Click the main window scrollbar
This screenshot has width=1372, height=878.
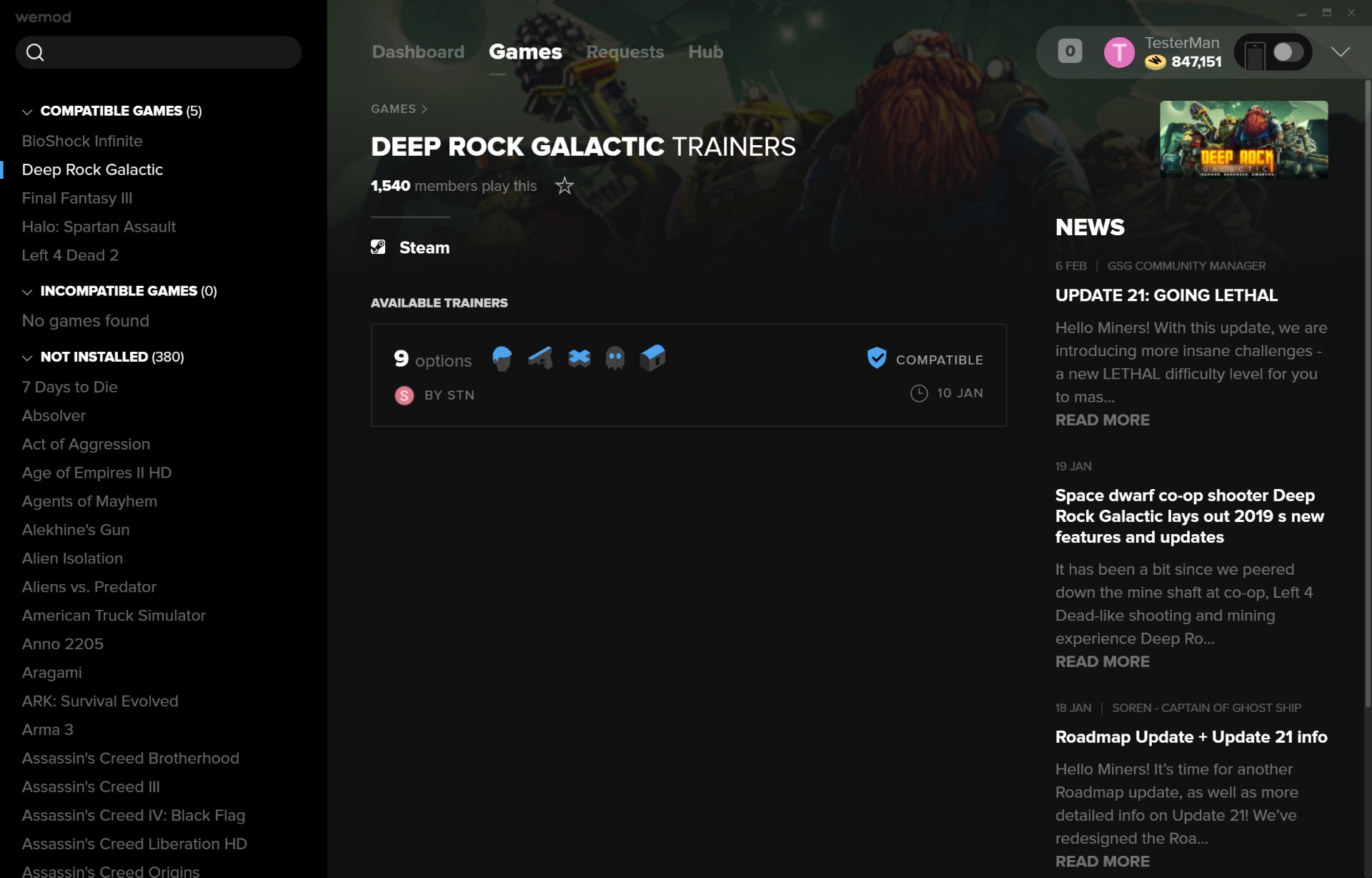1367,393
